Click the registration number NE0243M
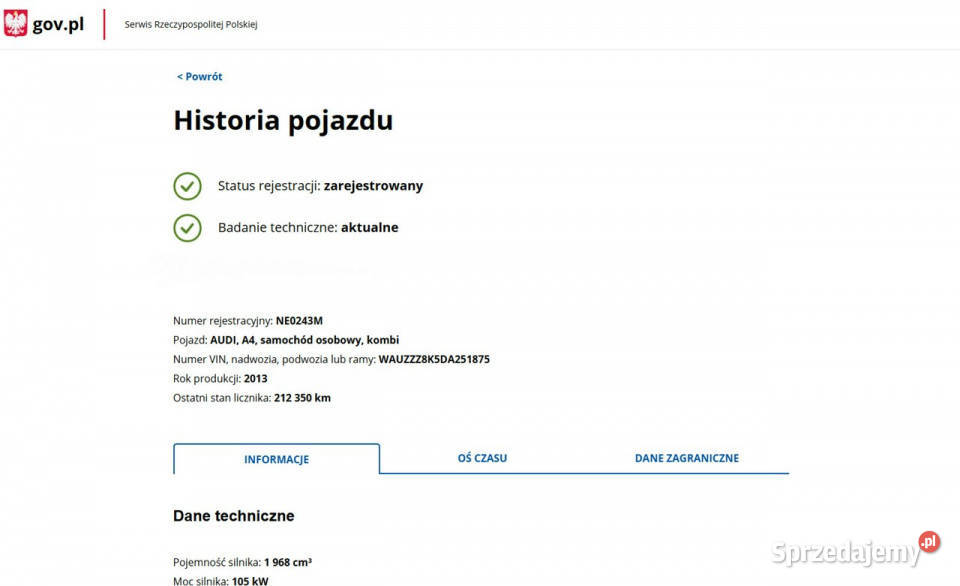This screenshot has height=586, width=960. [x=299, y=321]
